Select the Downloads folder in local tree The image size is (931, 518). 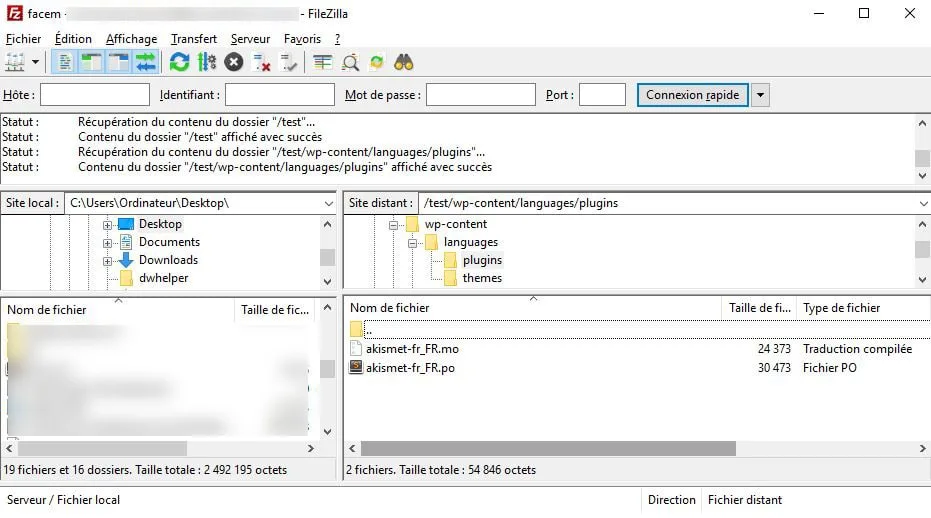coord(168,260)
